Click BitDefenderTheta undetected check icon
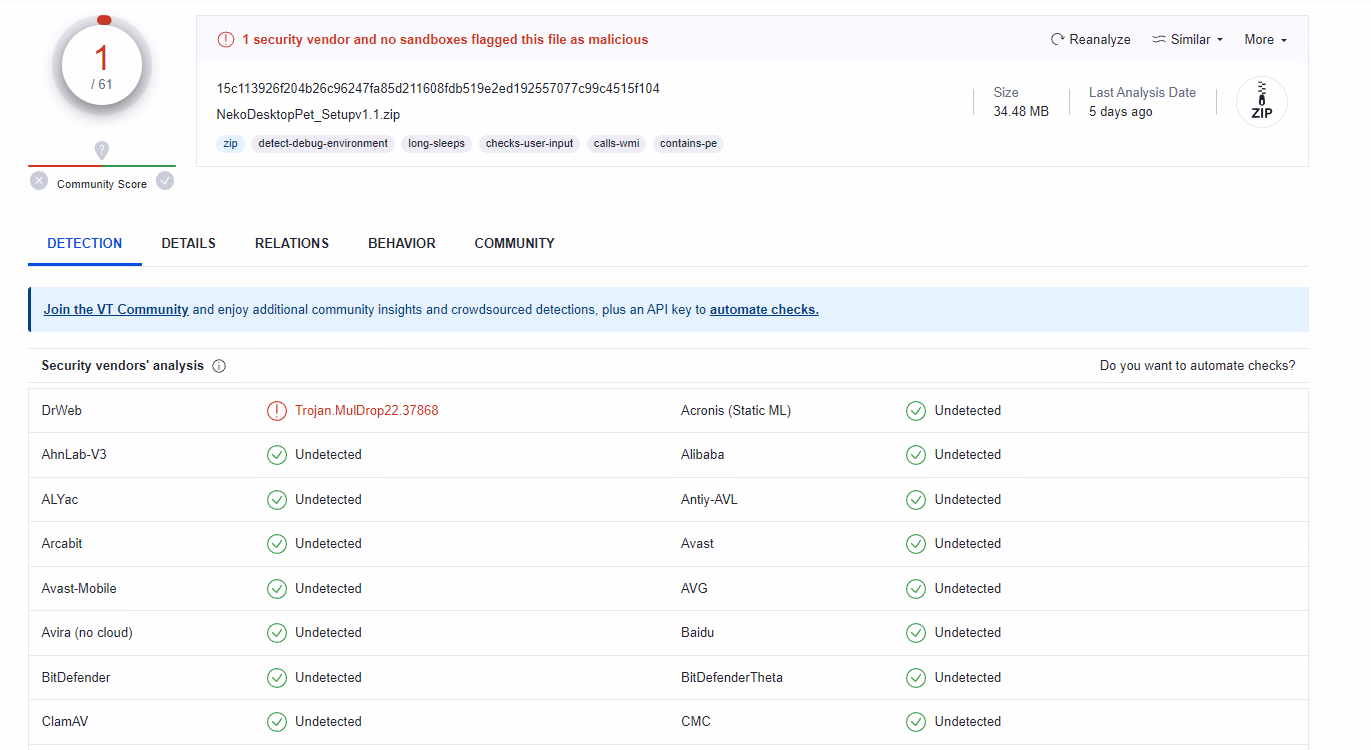 click(916, 678)
